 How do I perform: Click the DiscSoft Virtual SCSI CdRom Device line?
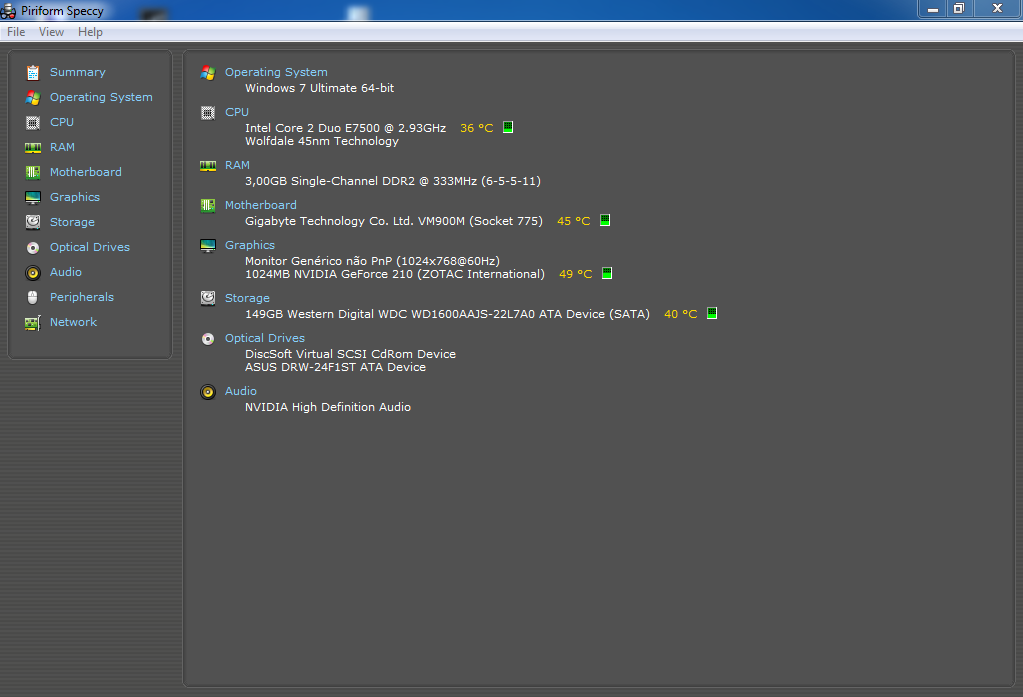pyautogui.click(x=350, y=354)
